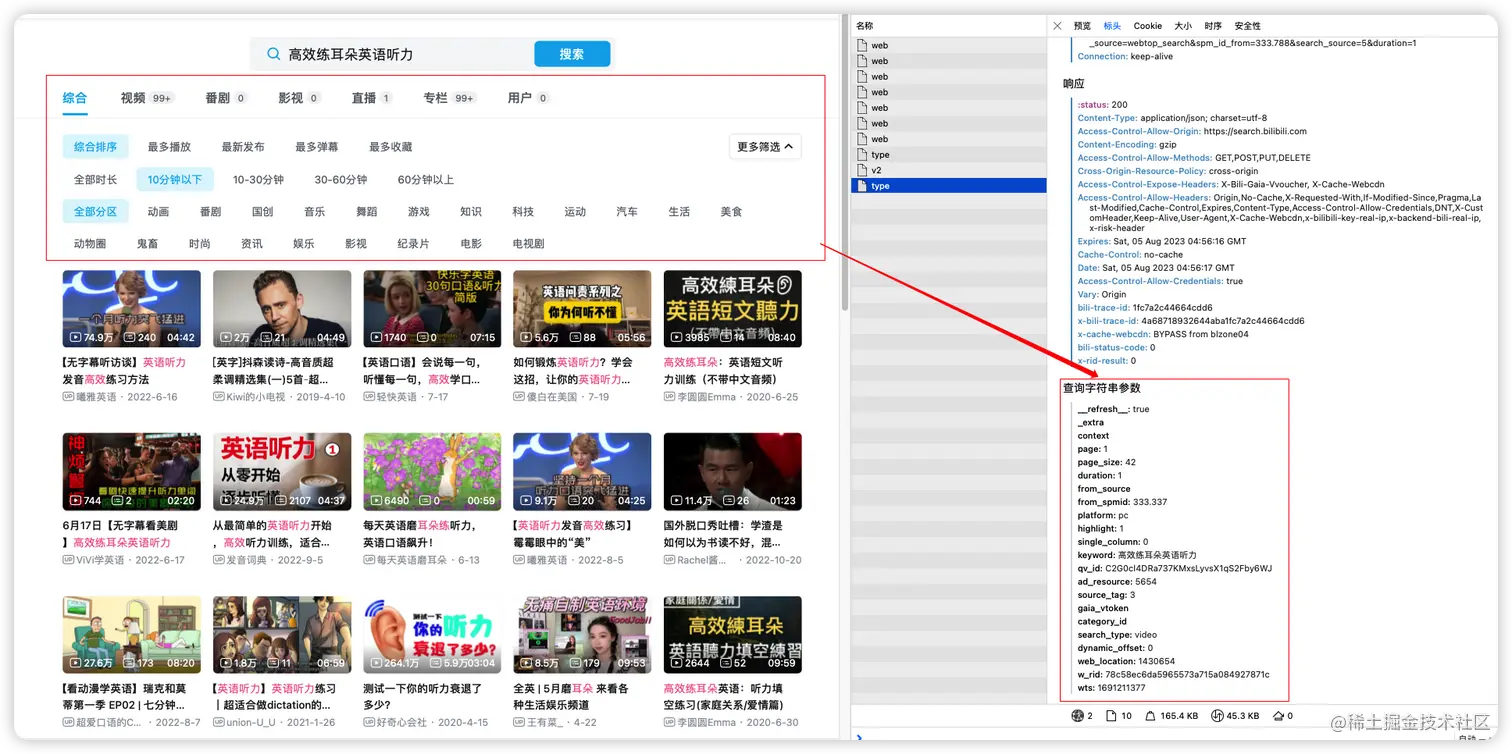Open the 时序 tab in DevTools
This screenshot has height=754, width=1512.
(1213, 26)
